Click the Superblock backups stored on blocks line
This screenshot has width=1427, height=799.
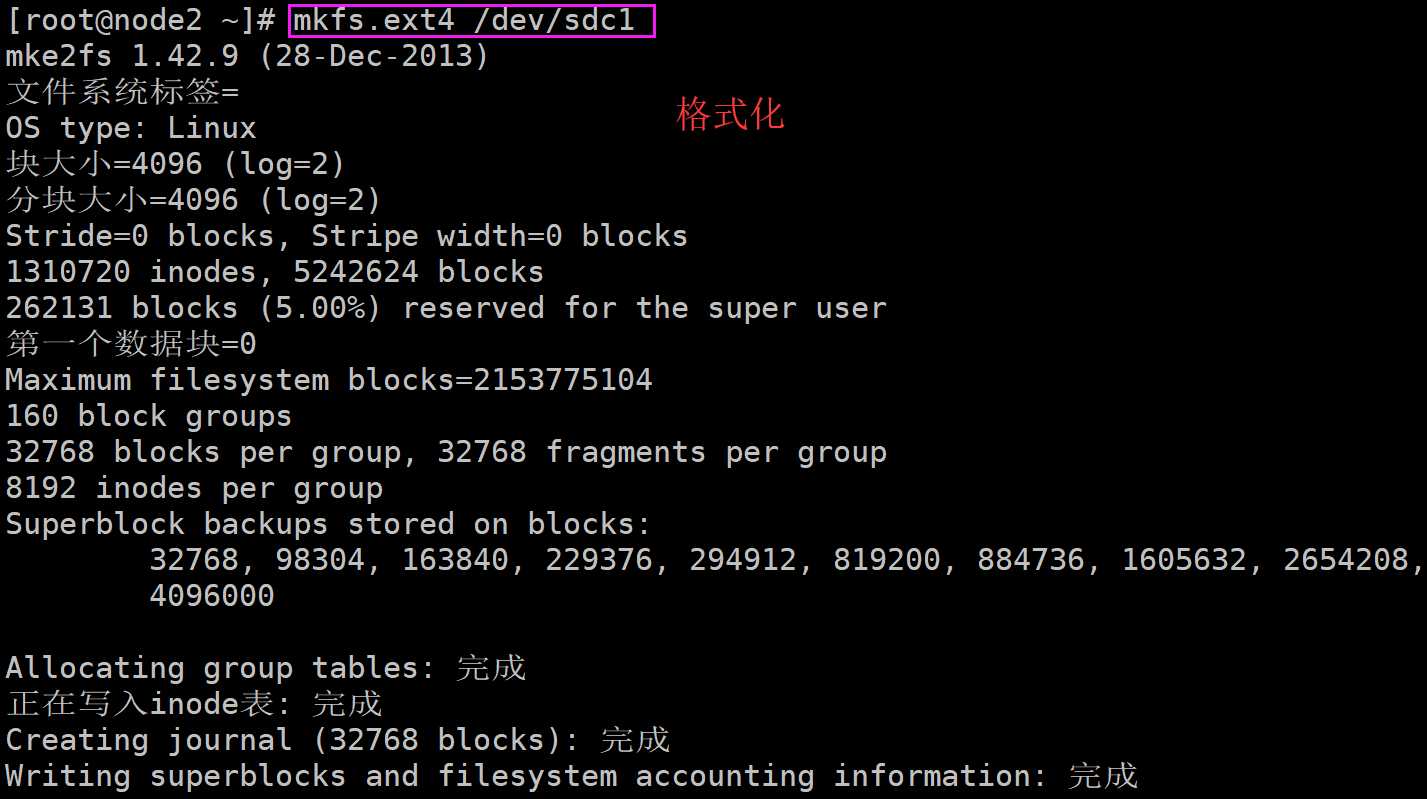[x=328, y=524]
